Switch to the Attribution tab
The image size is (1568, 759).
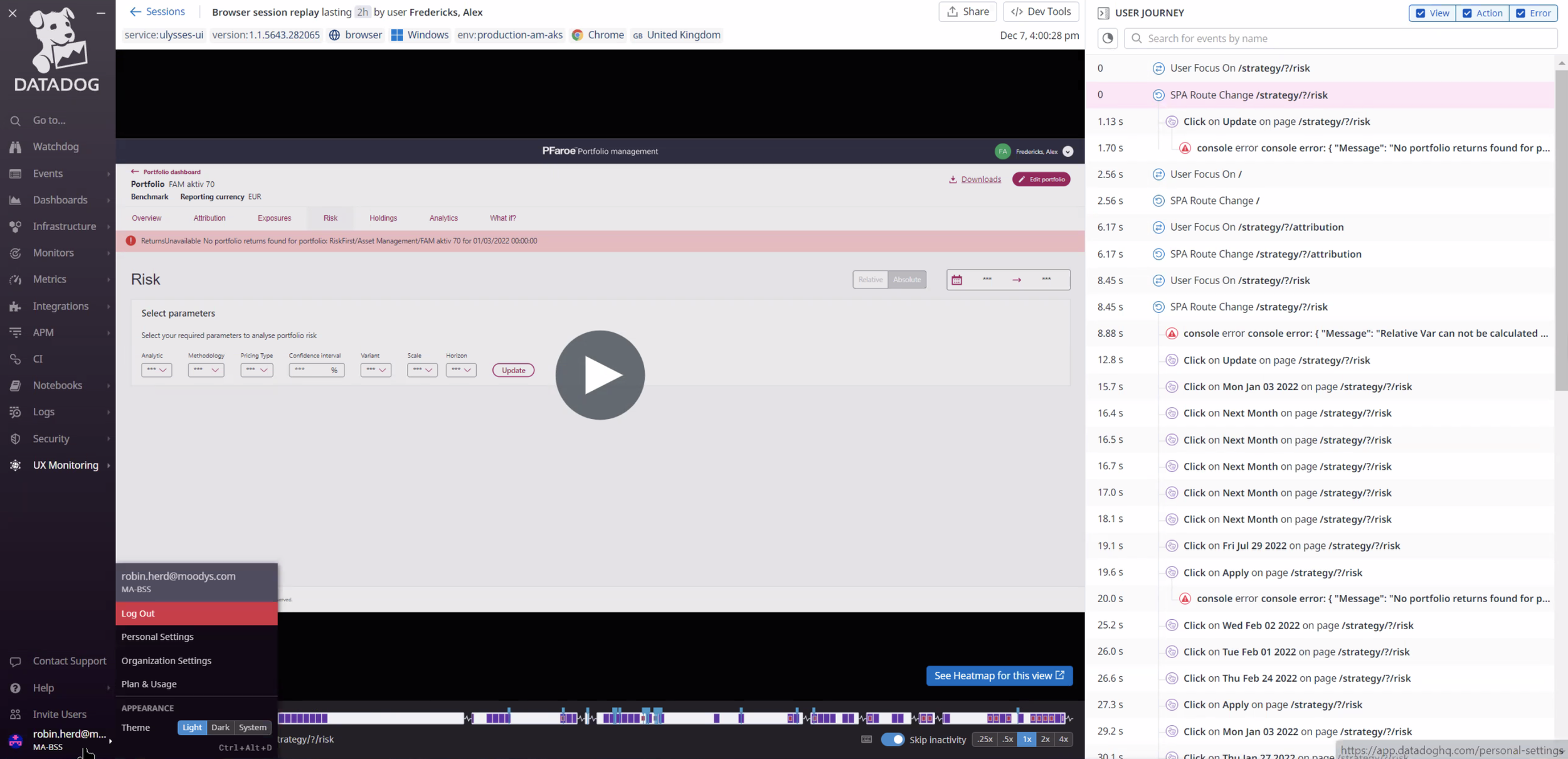209,218
